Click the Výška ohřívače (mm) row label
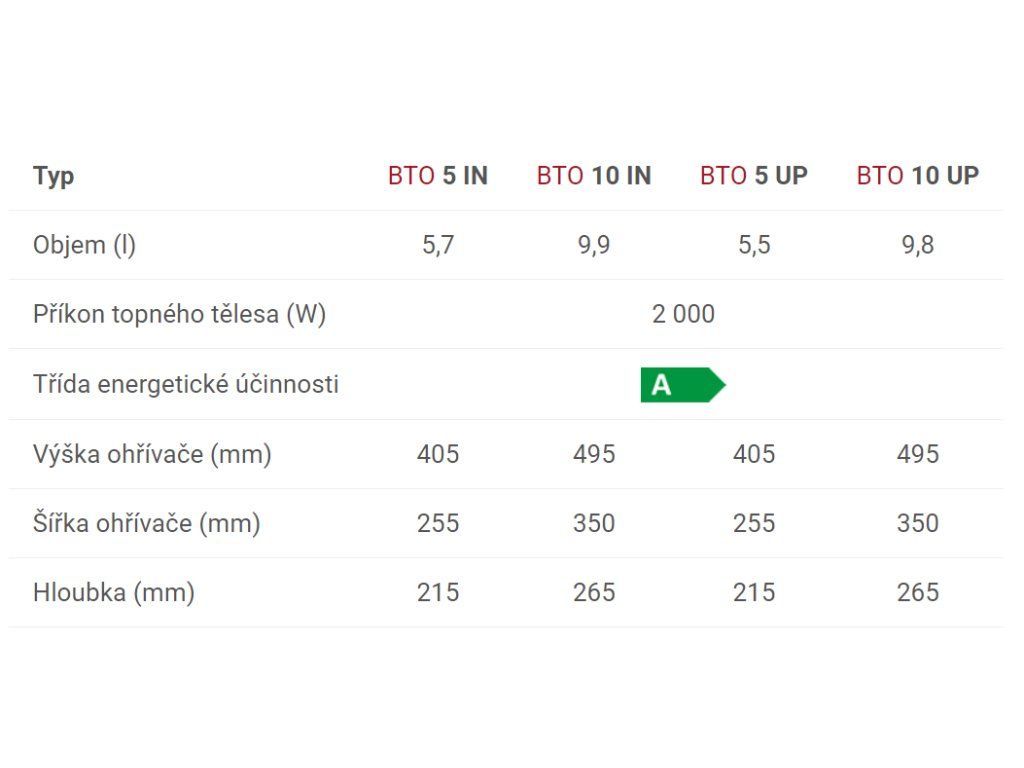The height and width of the screenshot is (768, 1024). click(152, 454)
